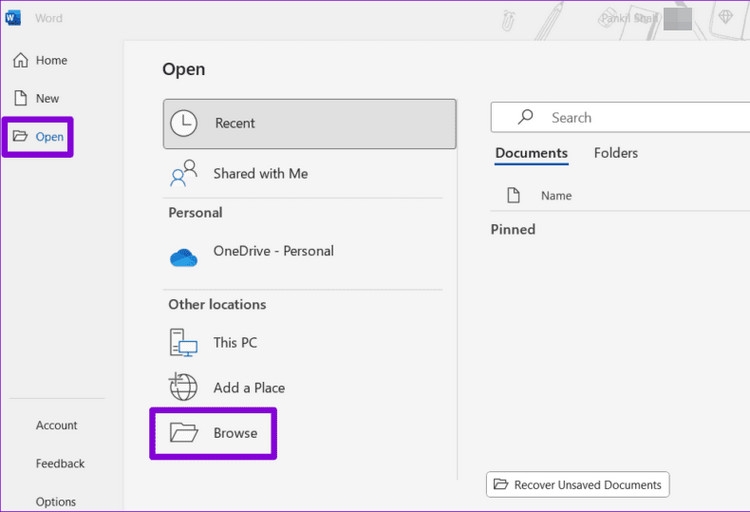Image resolution: width=750 pixels, height=512 pixels.
Task: Click the Personal section heading
Action: click(195, 213)
